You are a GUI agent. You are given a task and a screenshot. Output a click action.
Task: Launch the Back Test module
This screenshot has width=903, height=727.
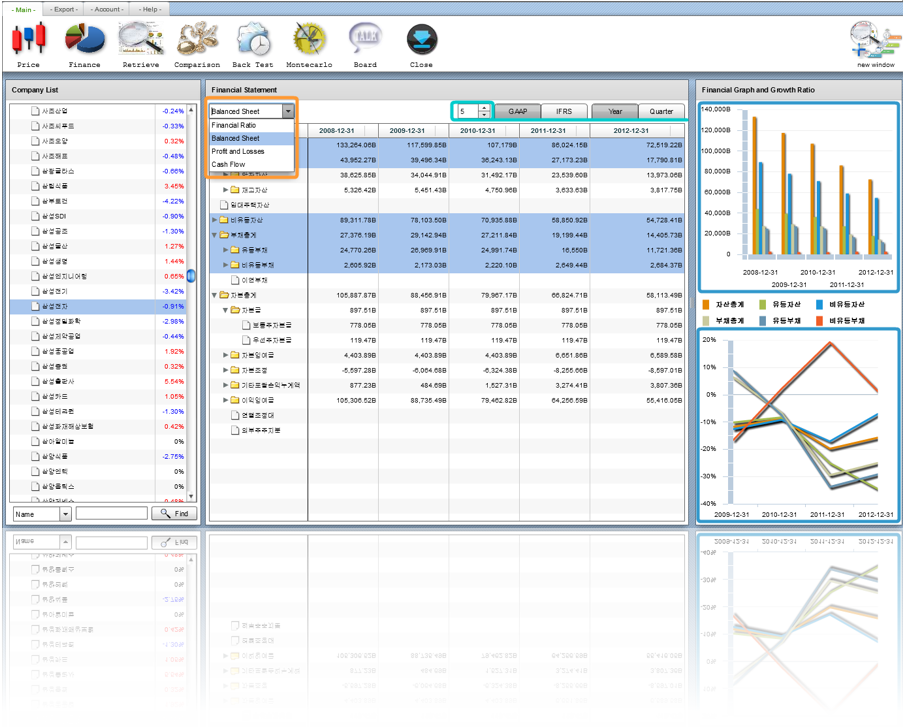253,40
